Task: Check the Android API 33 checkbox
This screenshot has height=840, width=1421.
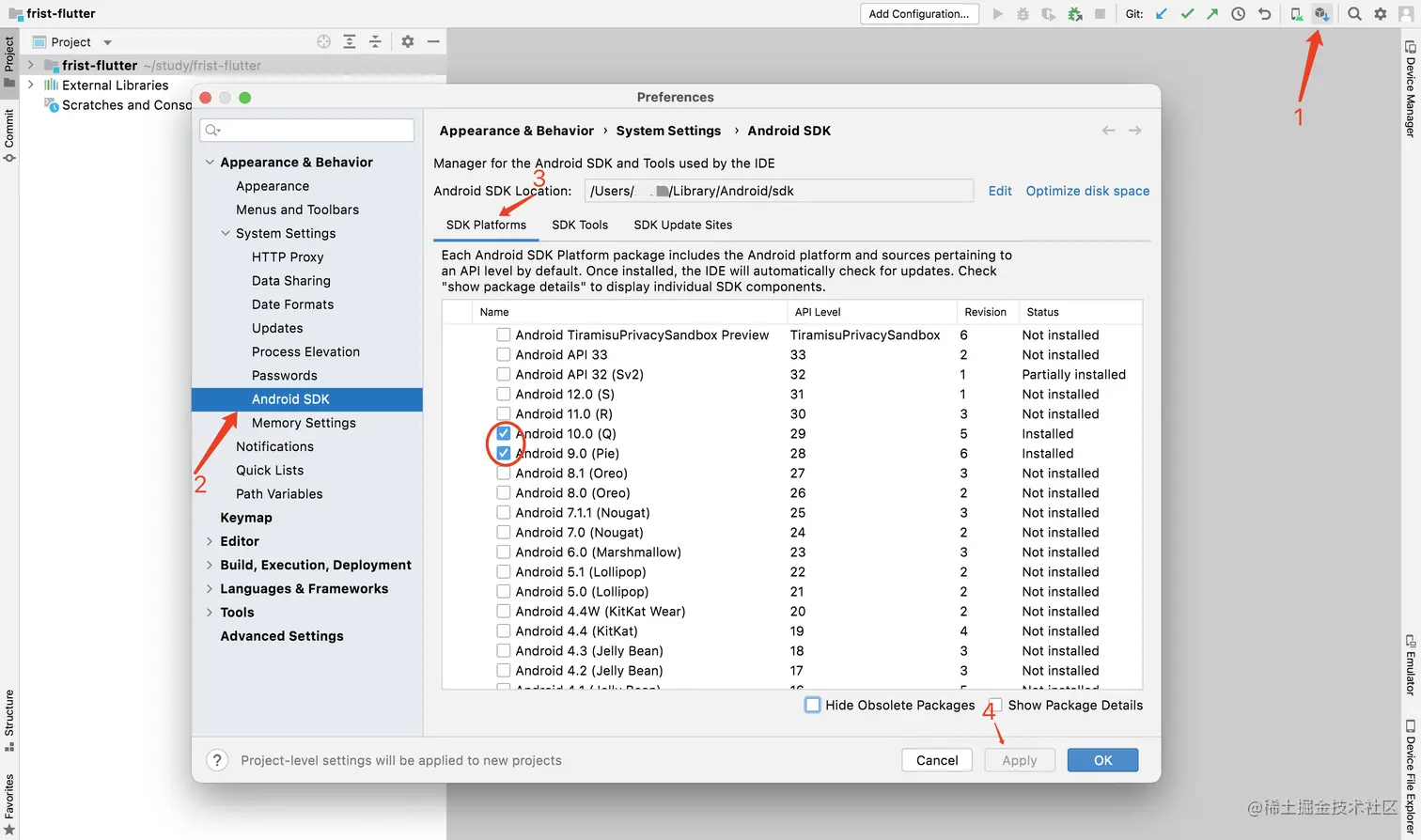Action: click(x=504, y=354)
